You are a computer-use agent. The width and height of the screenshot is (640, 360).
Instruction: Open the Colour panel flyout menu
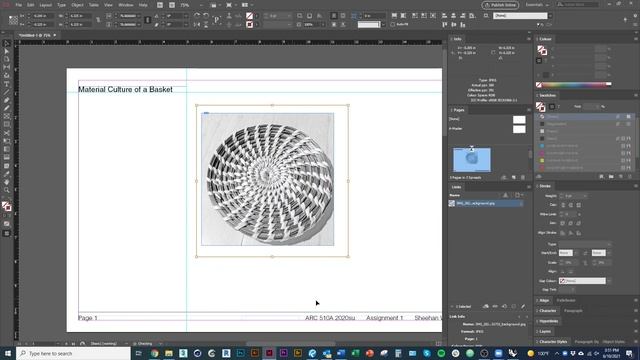(x=636, y=39)
